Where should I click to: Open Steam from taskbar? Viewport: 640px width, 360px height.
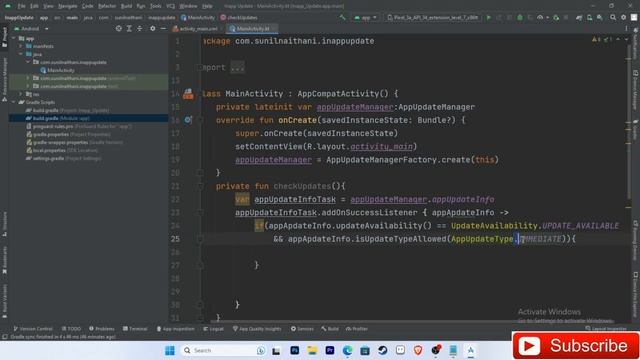(x=382, y=350)
